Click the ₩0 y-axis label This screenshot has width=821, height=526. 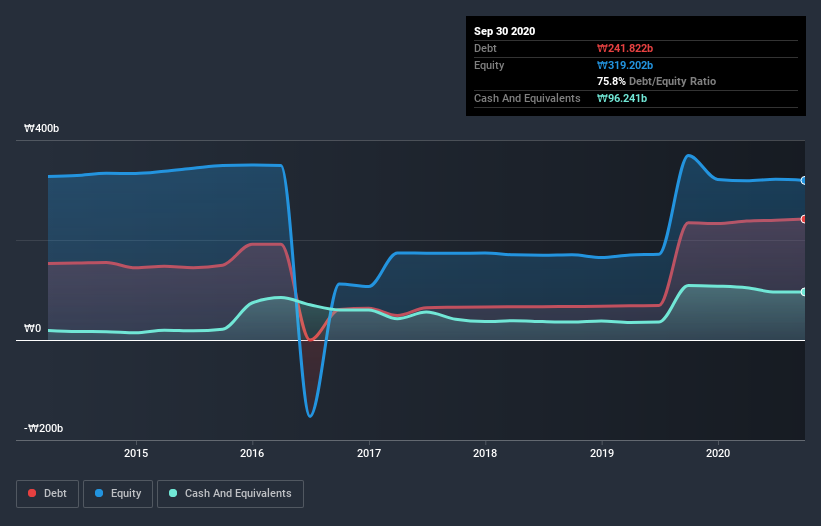coord(32,328)
